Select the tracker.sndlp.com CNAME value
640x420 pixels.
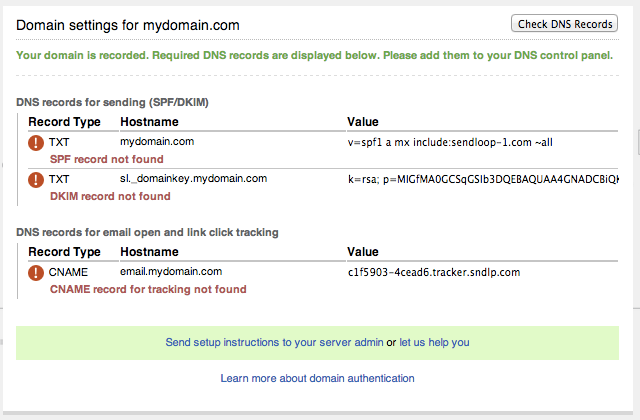coord(434,272)
